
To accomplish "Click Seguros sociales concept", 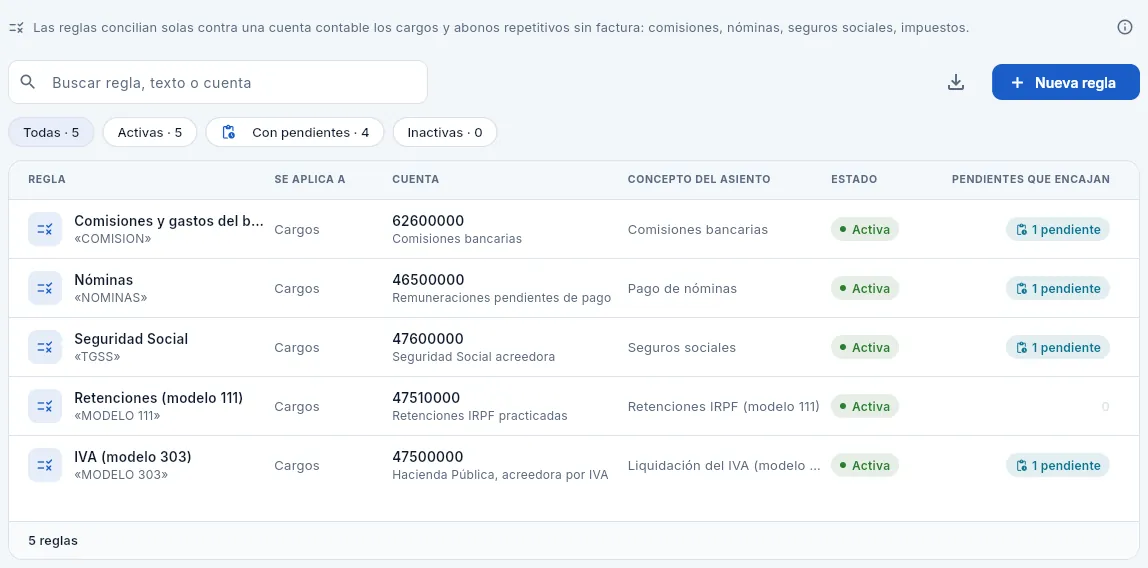I will (x=682, y=348).
